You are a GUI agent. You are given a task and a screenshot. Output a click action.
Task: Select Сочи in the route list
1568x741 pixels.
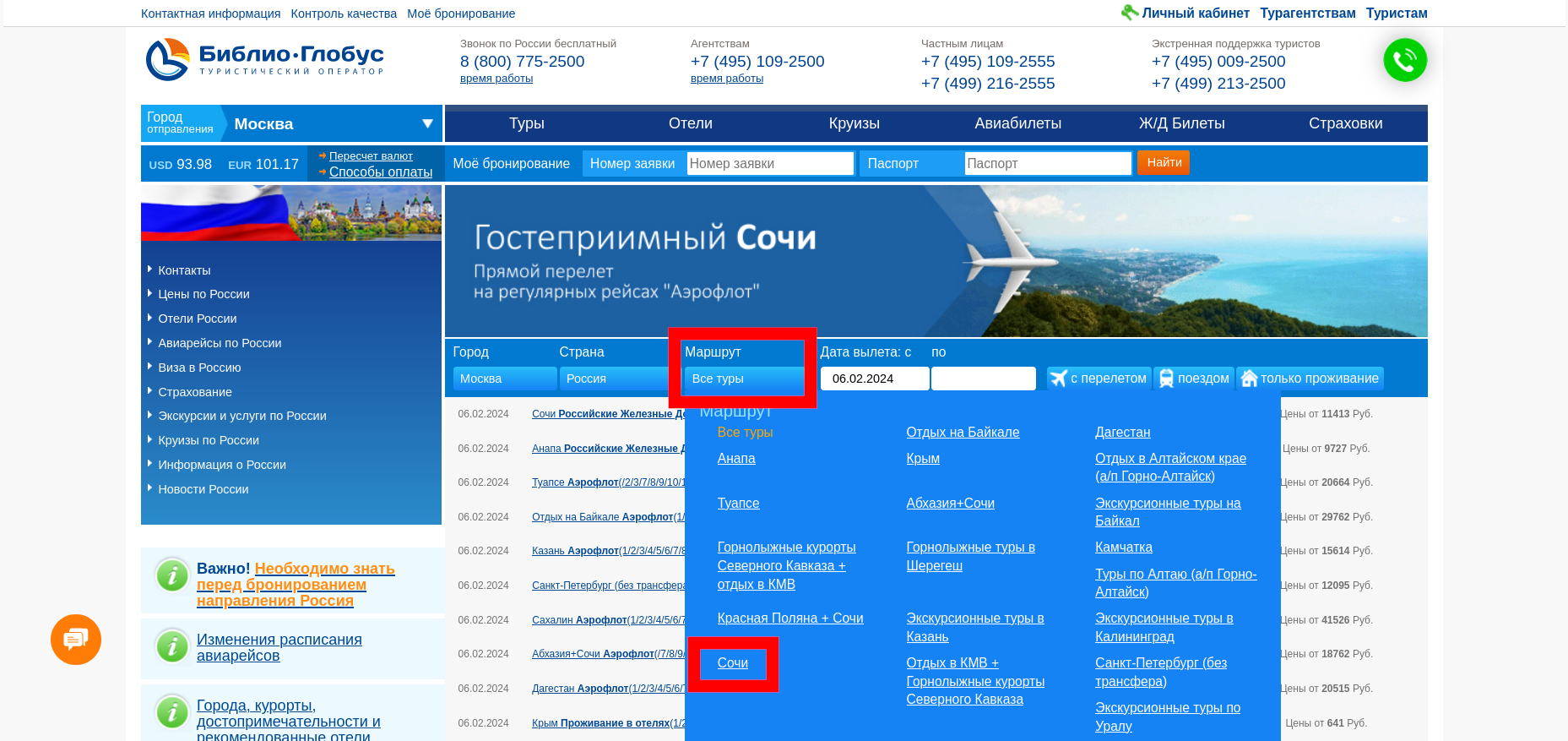[732, 663]
